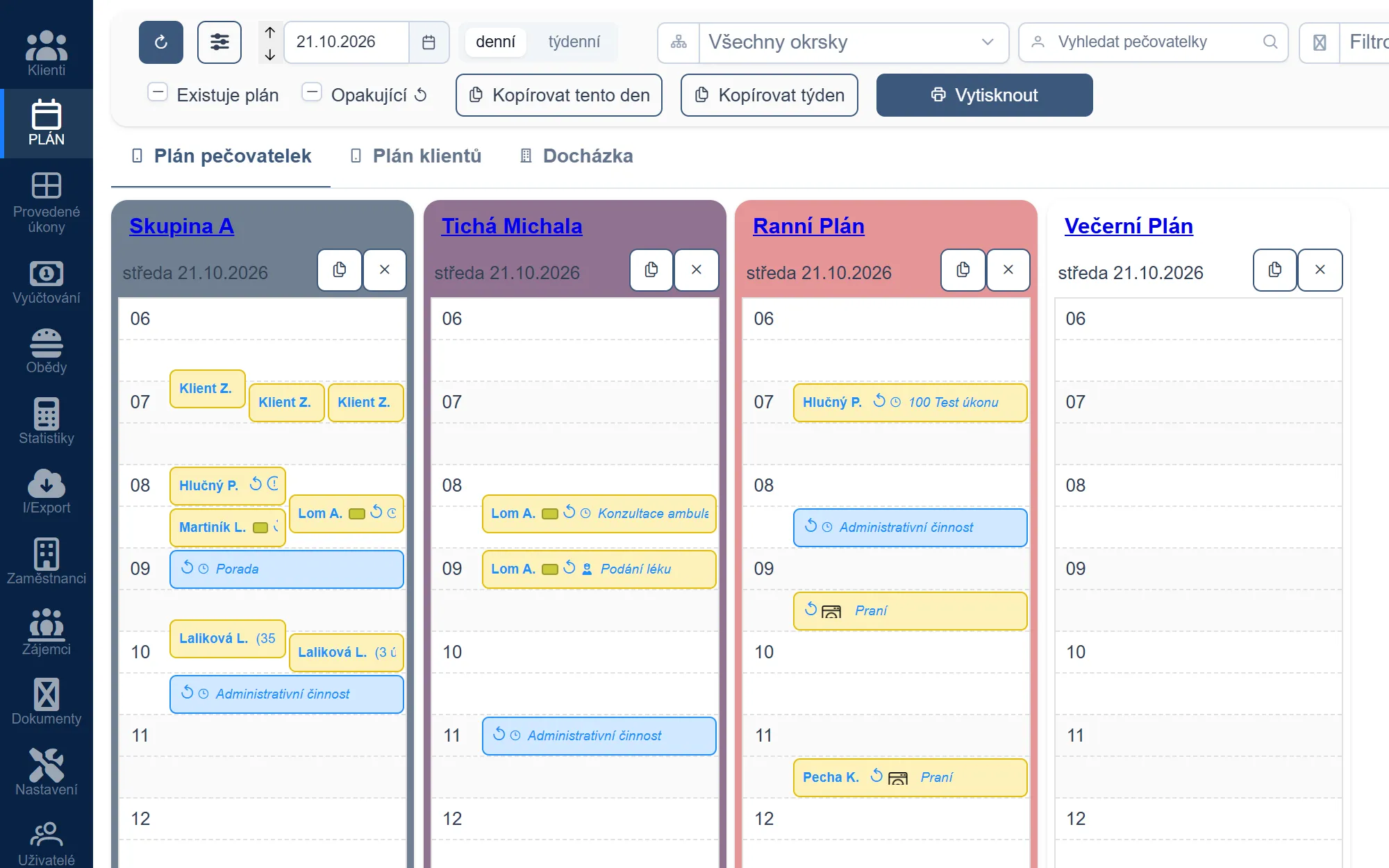Open the Porada event in Skupina A
Screen dimensions: 1389x868
click(x=287, y=569)
